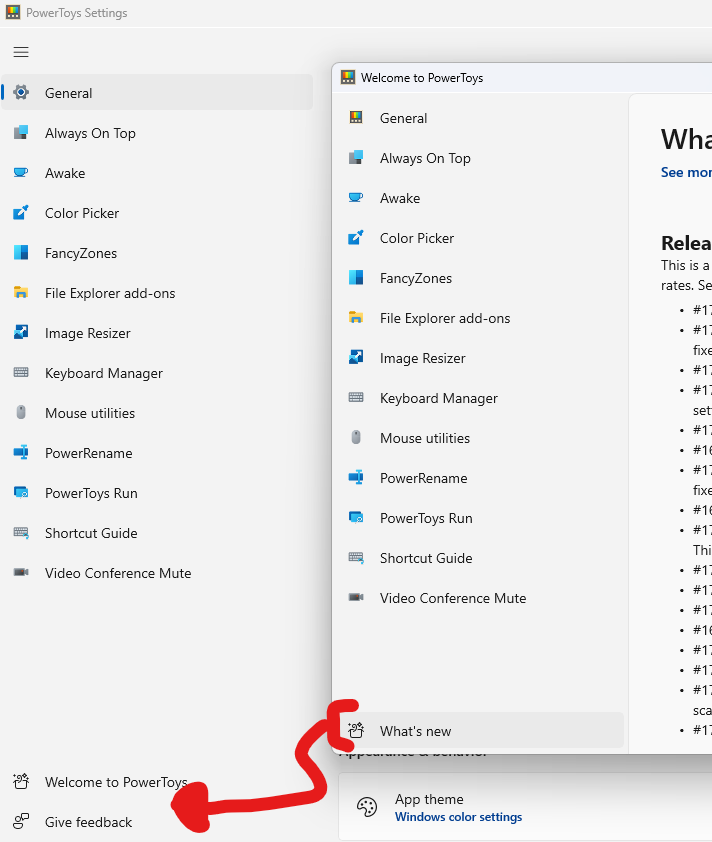
Task: Click Awake cup icon in Settings sidebar
Action: [x=21, y=172]
